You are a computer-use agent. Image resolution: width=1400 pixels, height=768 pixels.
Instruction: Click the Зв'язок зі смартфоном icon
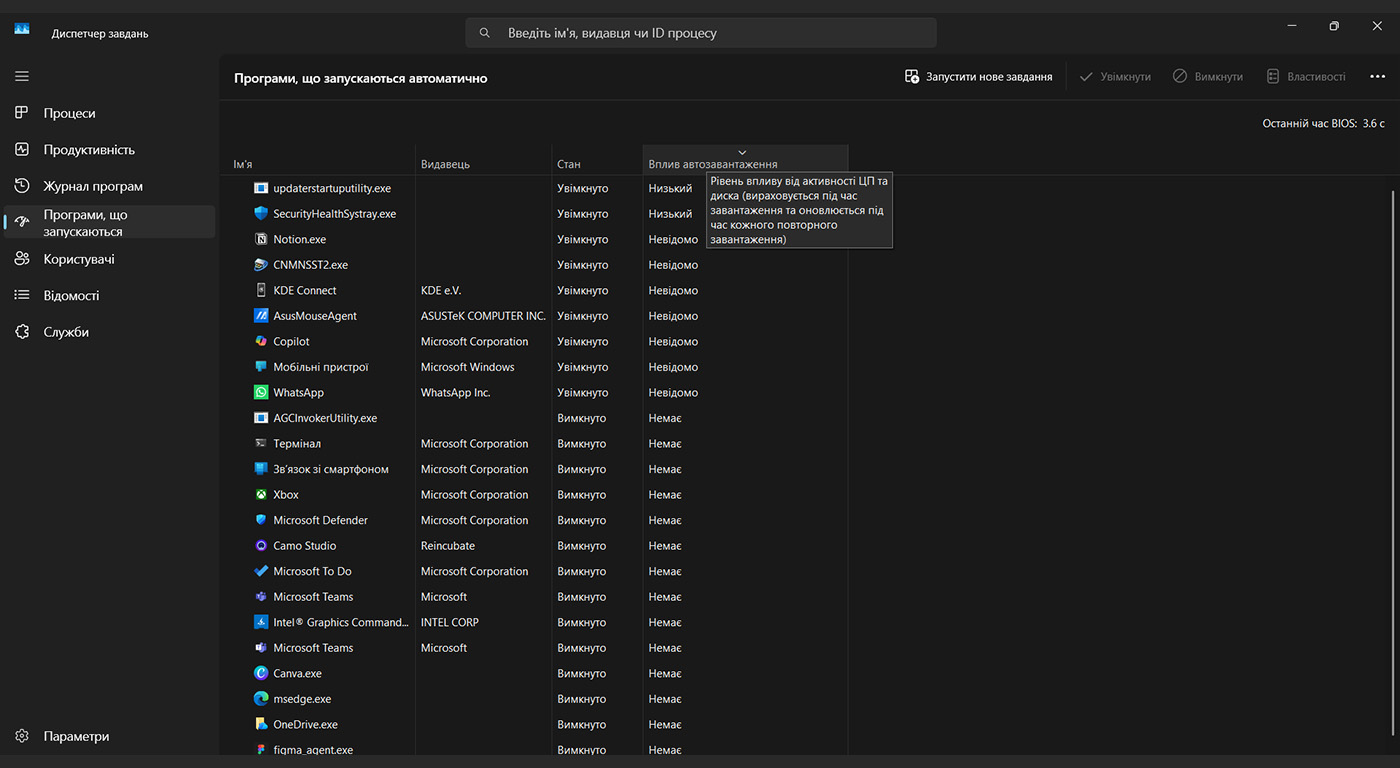pyautogui.click(x=261, y=469)
